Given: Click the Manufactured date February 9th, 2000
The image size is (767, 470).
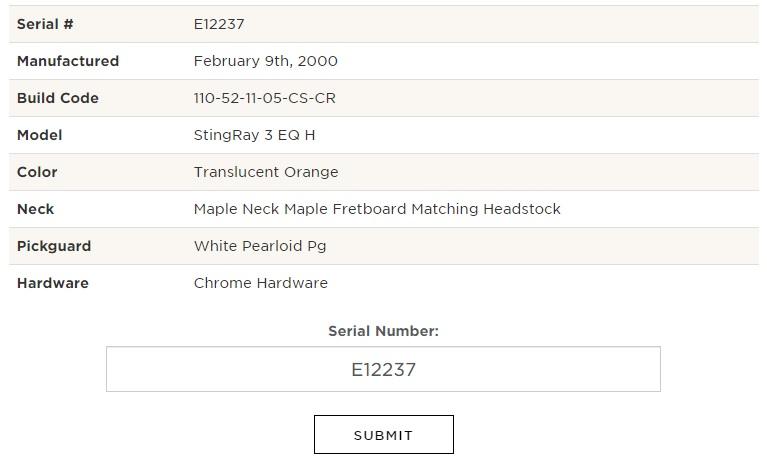Looking at the screenshot, I should point(266,61).
